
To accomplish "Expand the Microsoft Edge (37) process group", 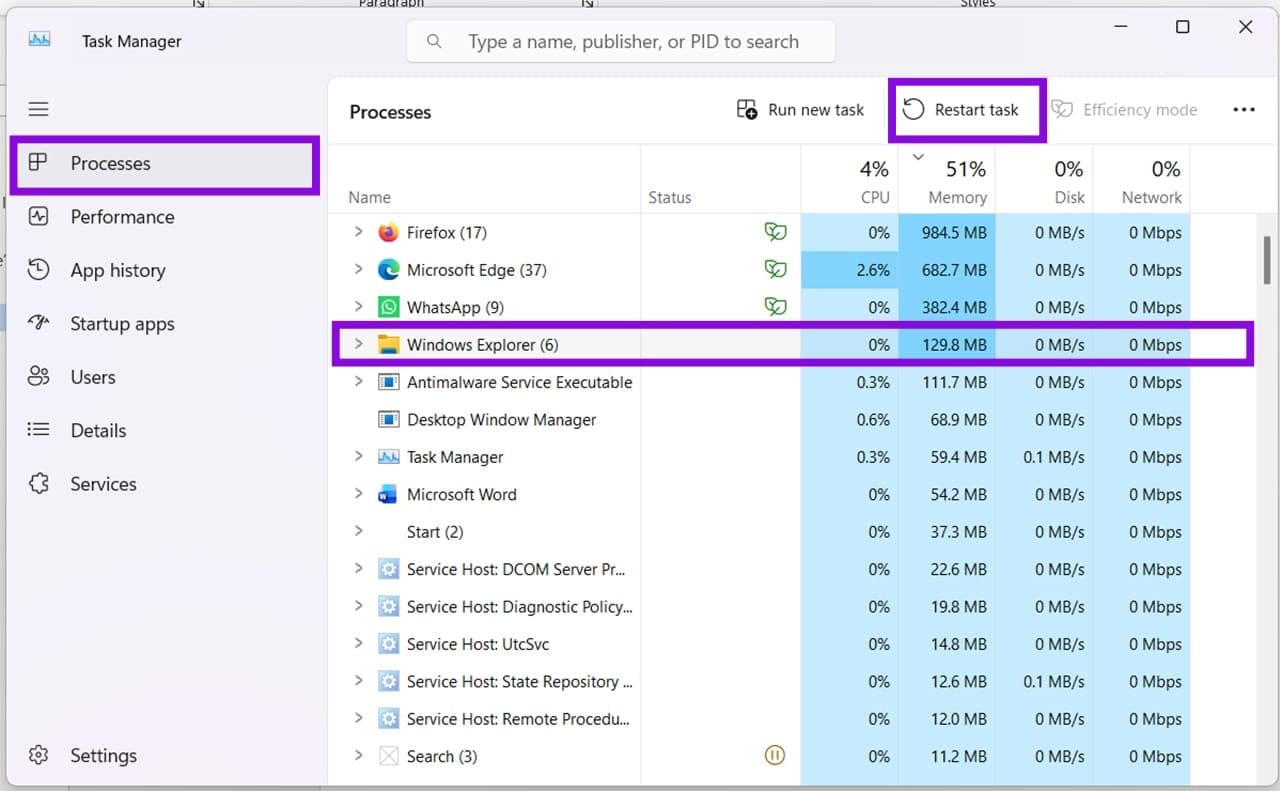I will [x=359, y=270].
